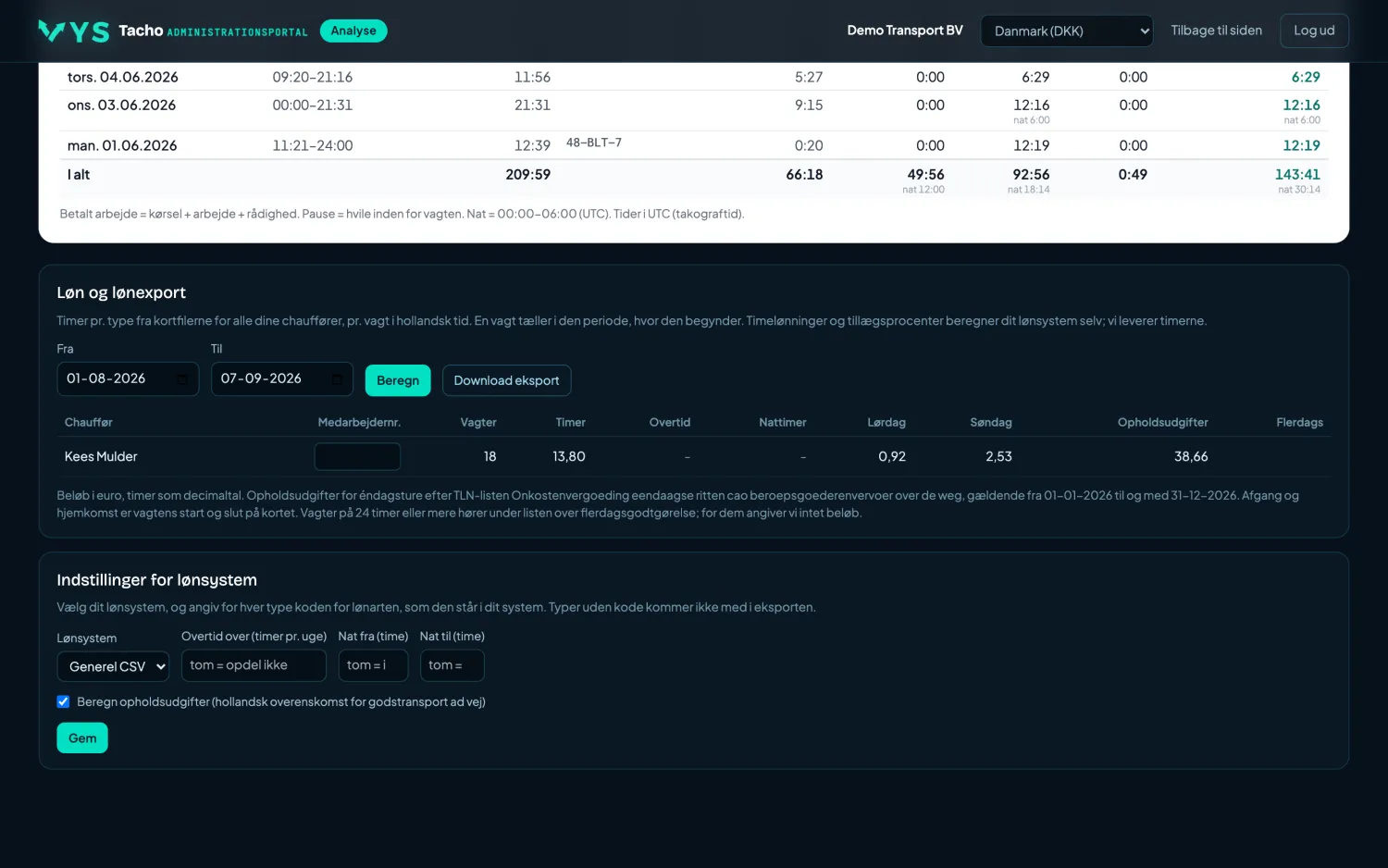The width and height of the screenshot is (1388, 868).
Task: Click the Fra date field 01-08-2026
Action: click(x=128, y=379)
